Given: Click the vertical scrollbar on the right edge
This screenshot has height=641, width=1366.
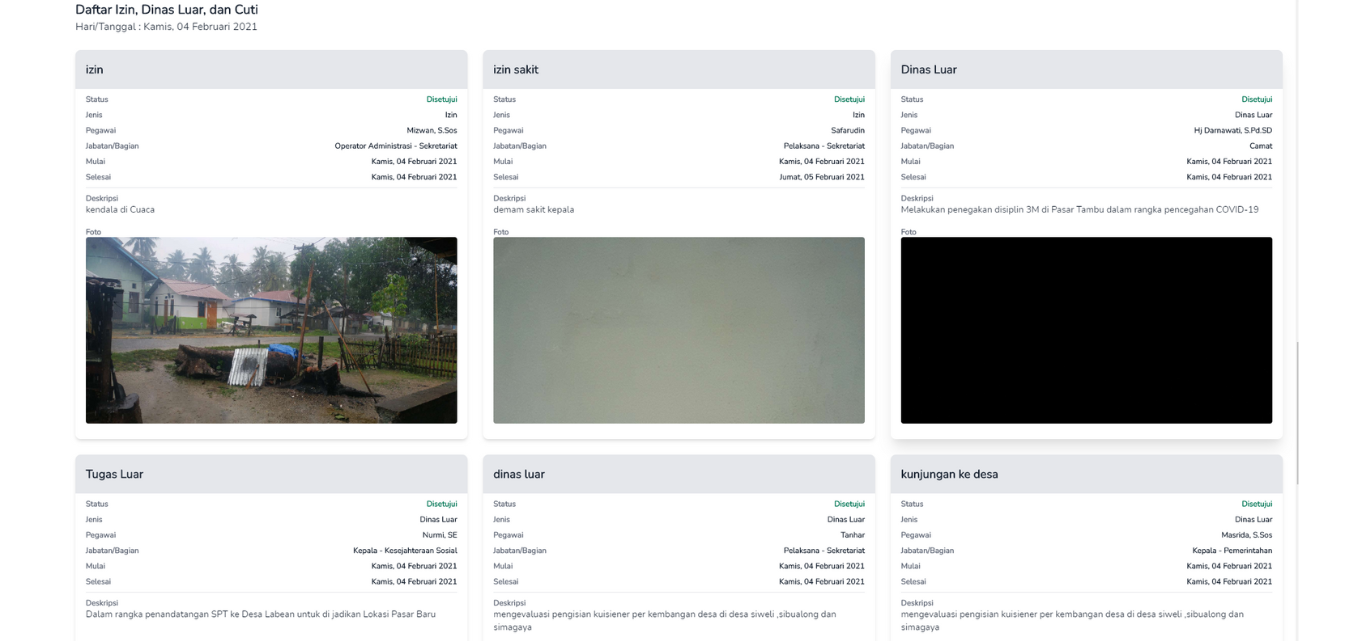Looking at the screenshot, I should pyautogui.click(x=1297, y=410).
